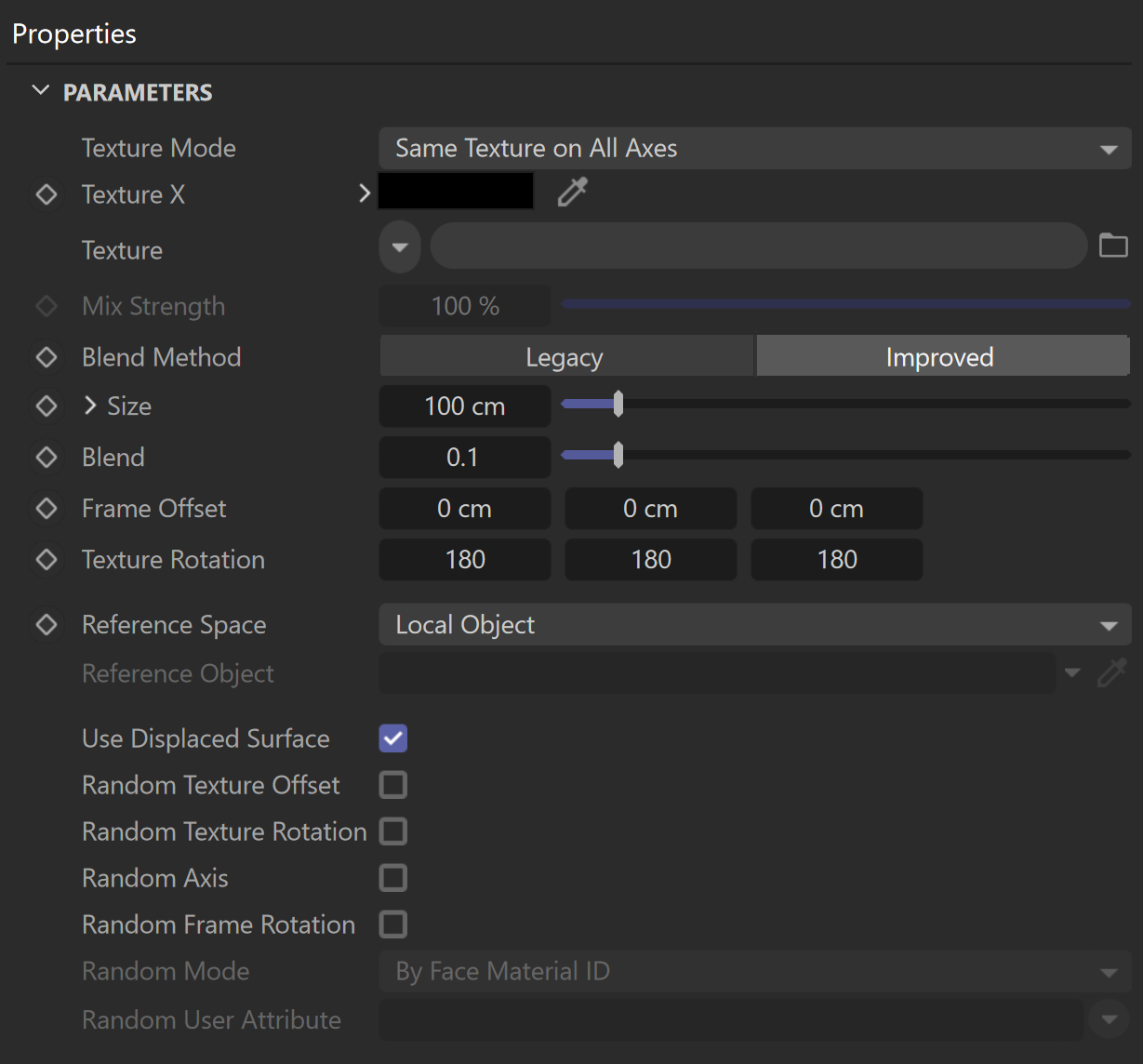Click the Blend 0.1 value field

pos(465,458)
